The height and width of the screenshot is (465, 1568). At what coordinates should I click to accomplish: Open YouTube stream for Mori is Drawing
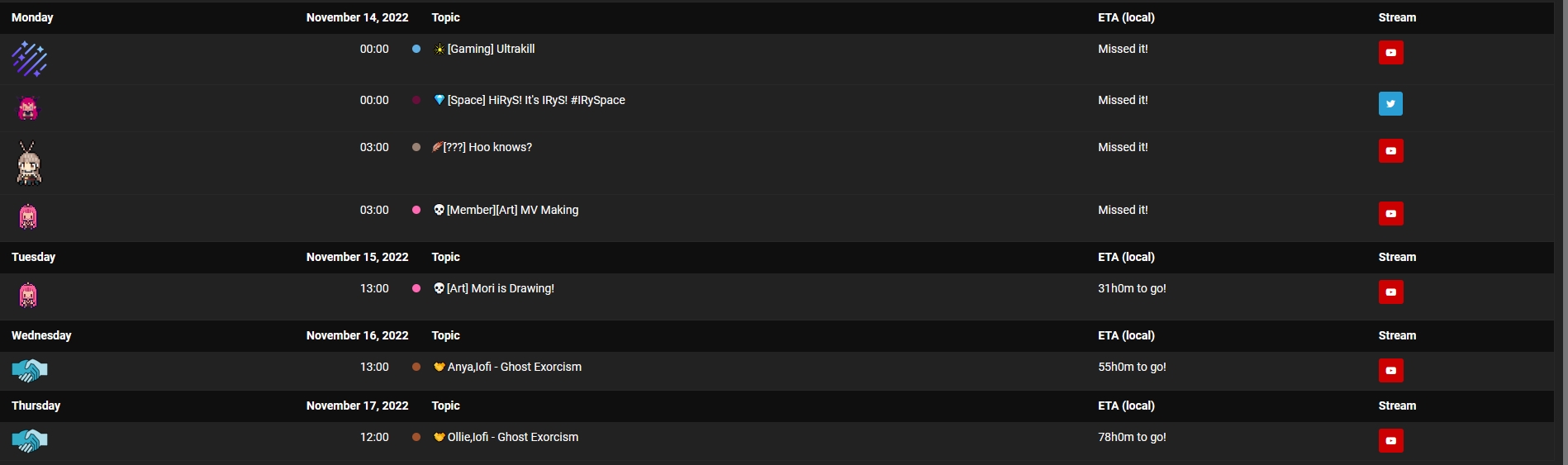1390,292
